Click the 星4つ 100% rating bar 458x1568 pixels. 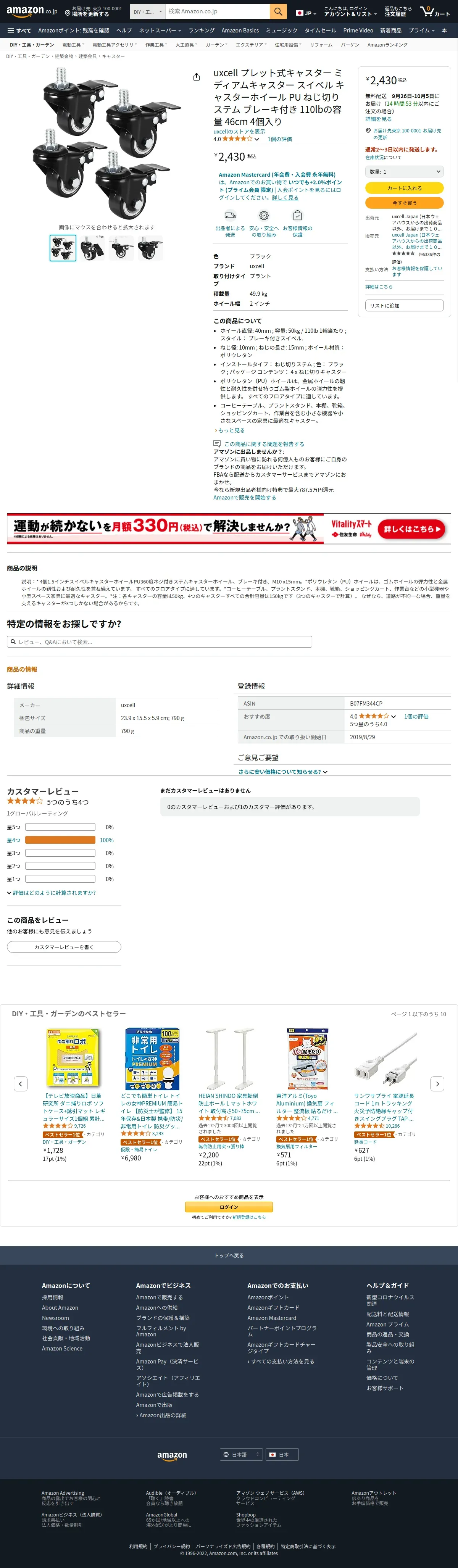[60, 840]
